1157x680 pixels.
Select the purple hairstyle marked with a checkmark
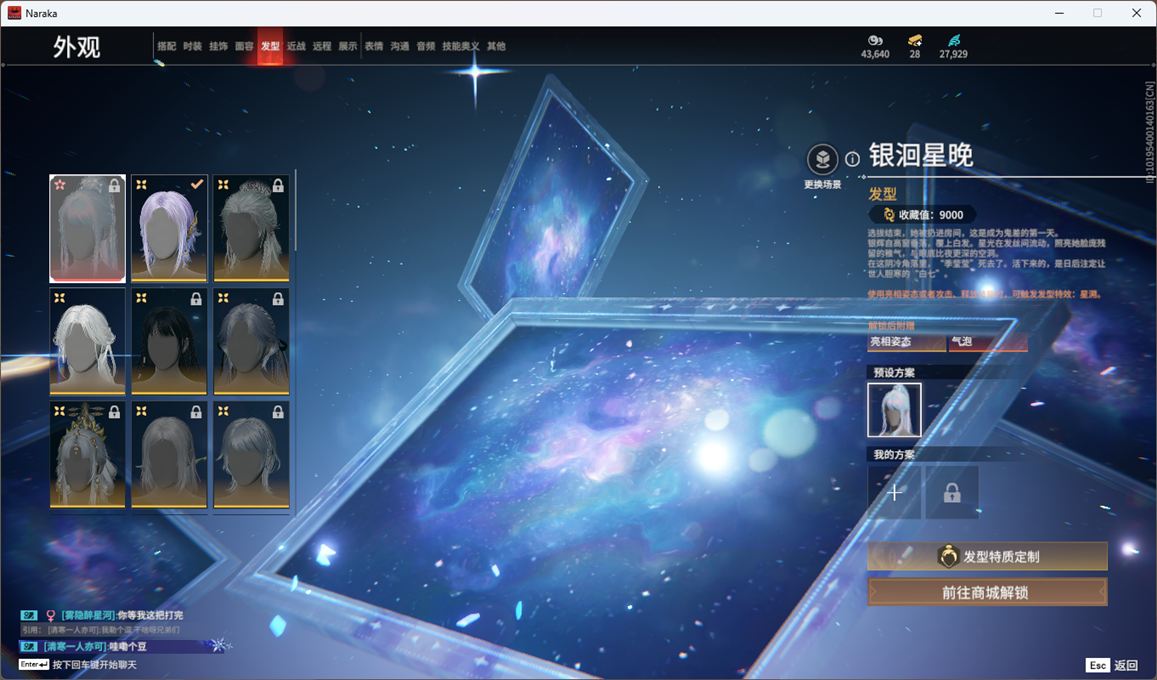pyautogui.click(x=169, y=228)
